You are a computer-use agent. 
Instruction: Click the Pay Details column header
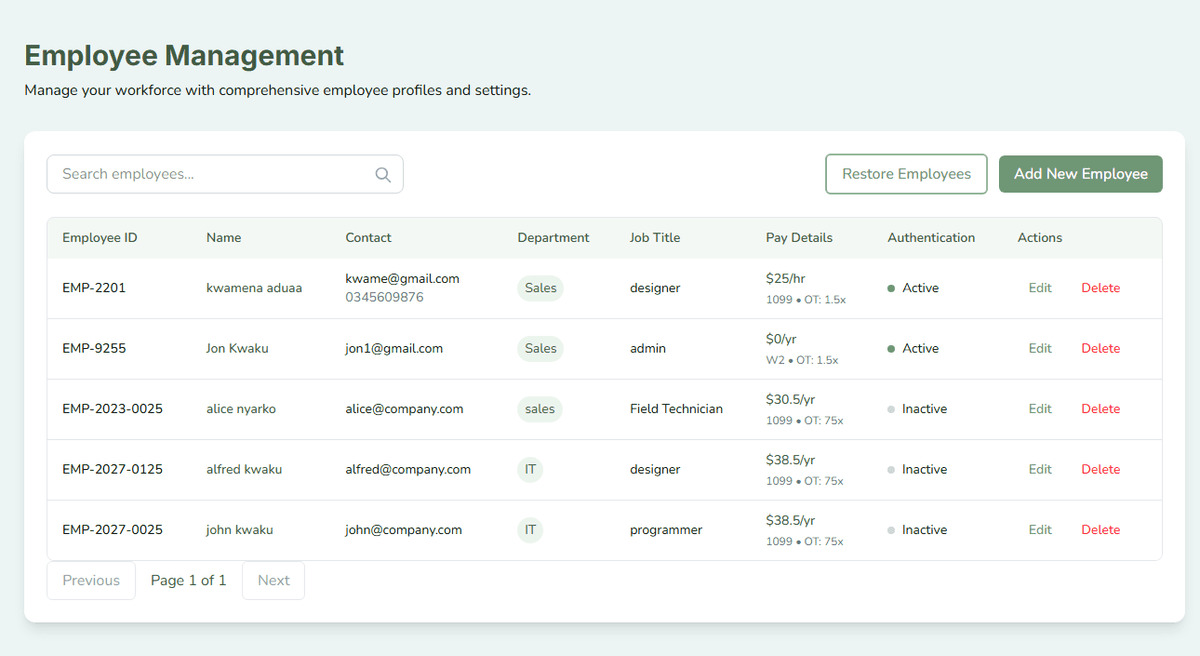click(799, 238)
